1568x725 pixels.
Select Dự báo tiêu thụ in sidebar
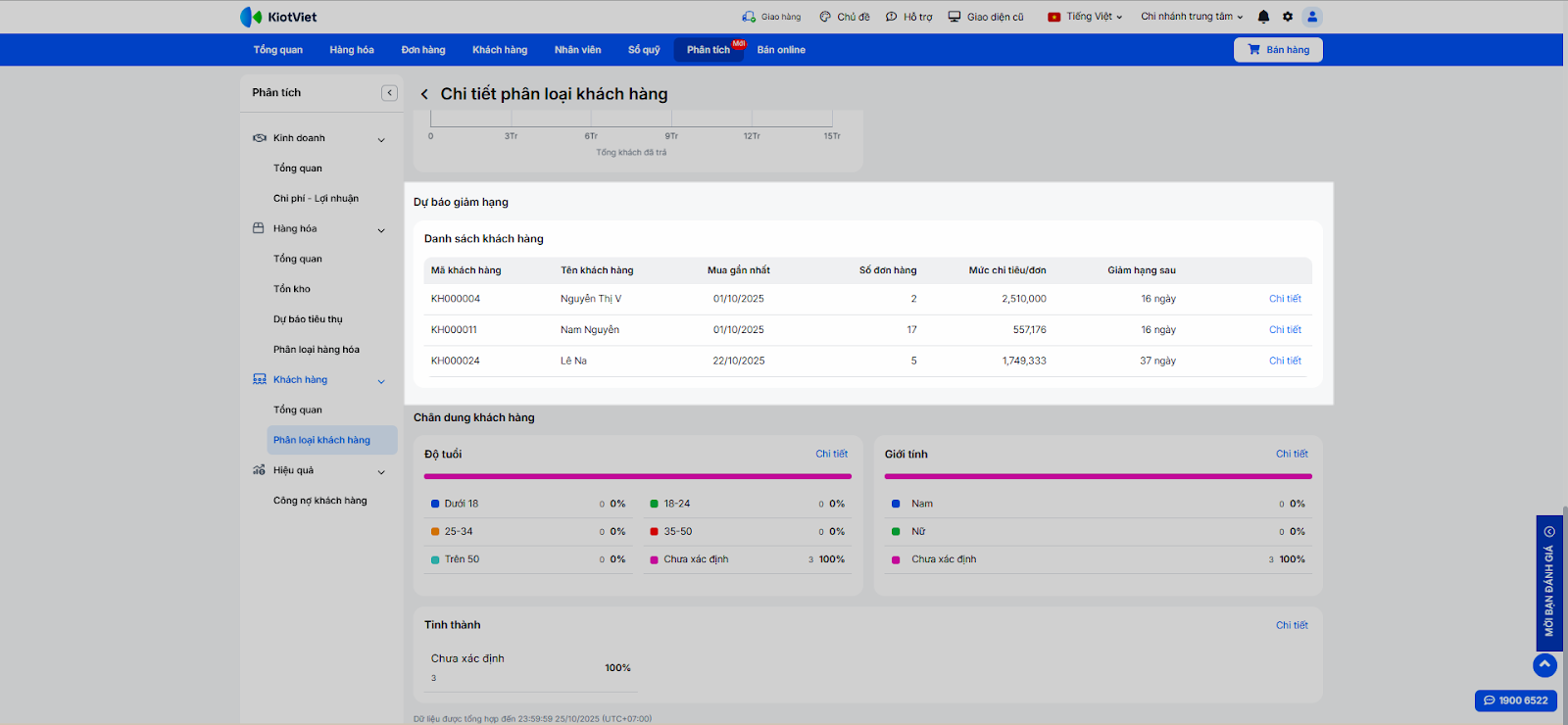[x=308, y=319]
